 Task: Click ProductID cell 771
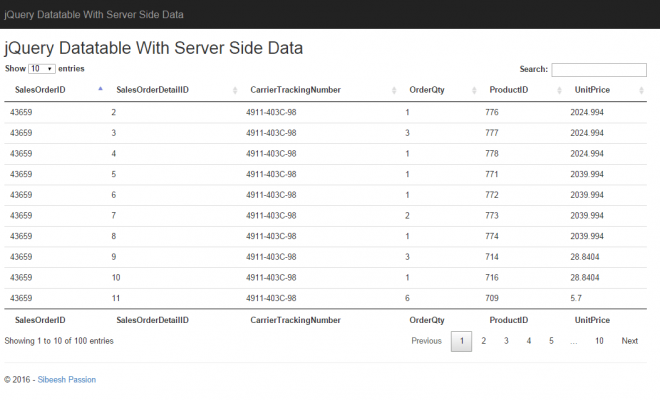click(492, 174)
